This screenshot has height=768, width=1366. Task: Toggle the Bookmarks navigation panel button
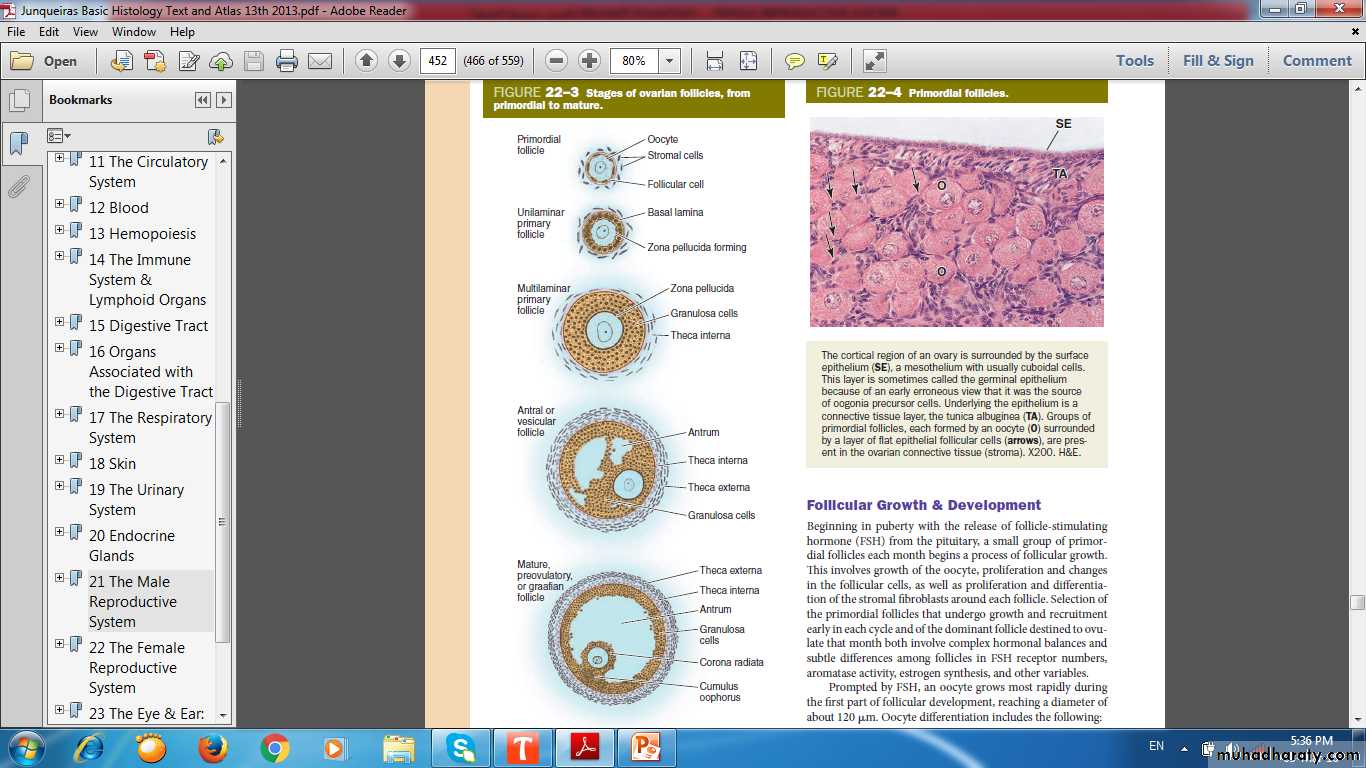click(x=18, y=143)
